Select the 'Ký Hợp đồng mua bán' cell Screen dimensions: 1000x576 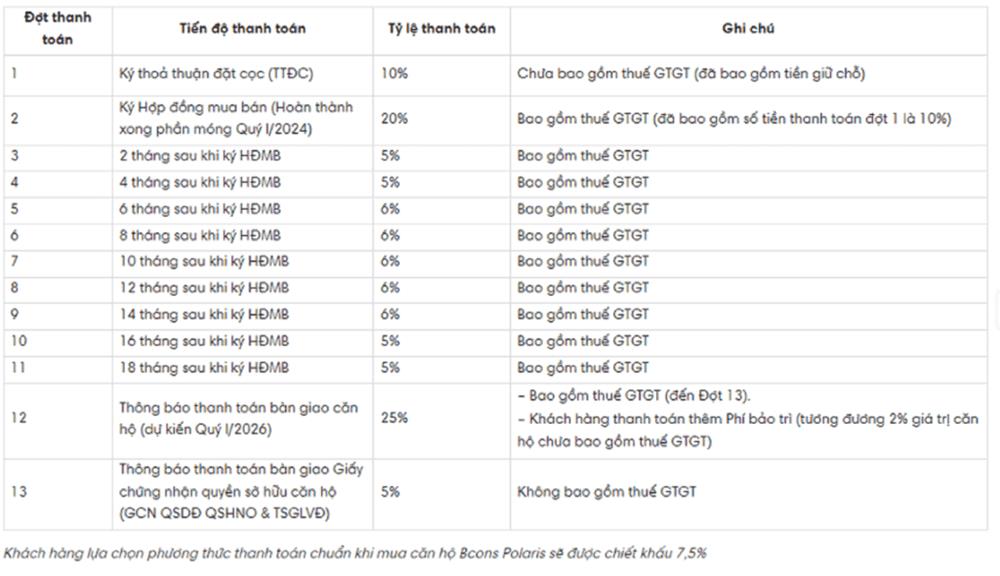click(242, 119)
